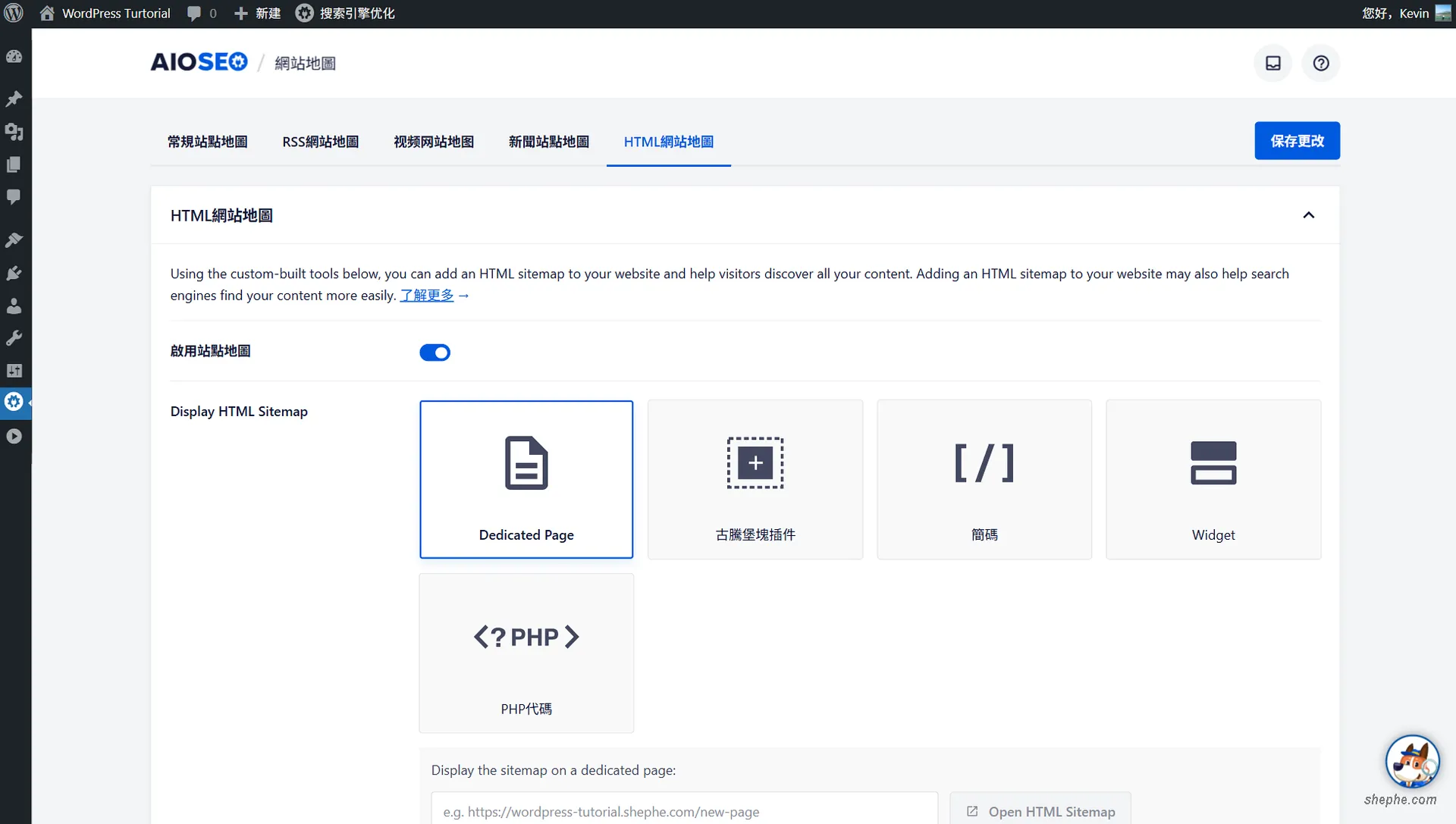Click the 保存更改 button
Viewport: 1456px width, 824px height.
(x=1297, y=140)
